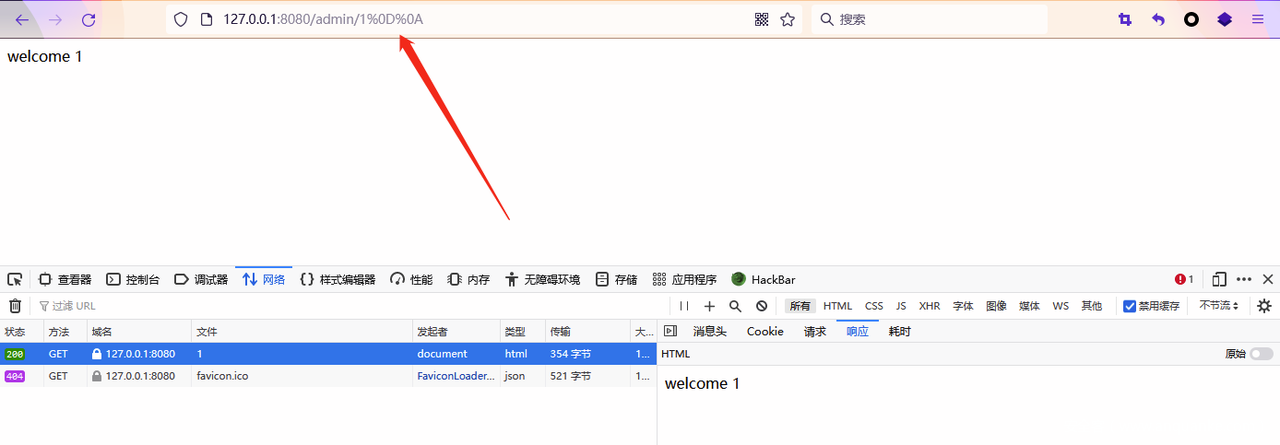Show the page QR code icon

coord(762,19)
